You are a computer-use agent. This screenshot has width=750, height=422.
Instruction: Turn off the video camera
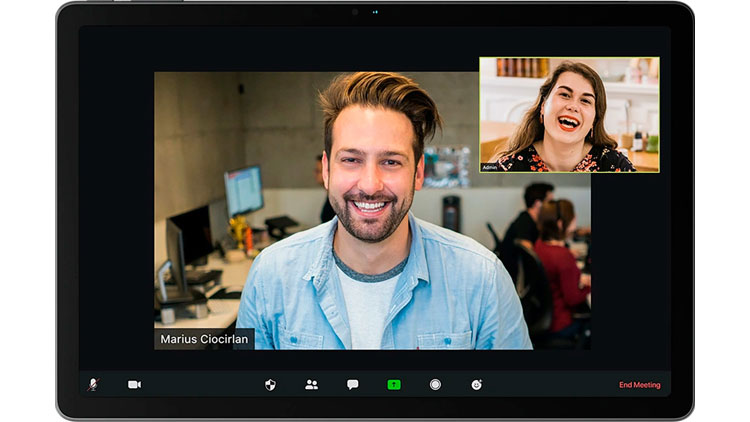click(134, 384)
